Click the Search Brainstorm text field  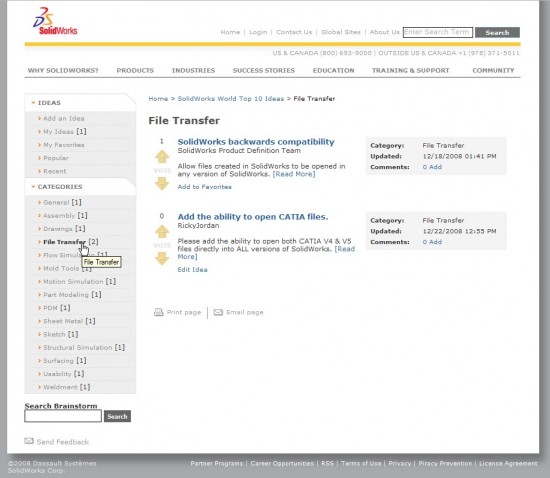pyautogui.click(x=63, y=416)
